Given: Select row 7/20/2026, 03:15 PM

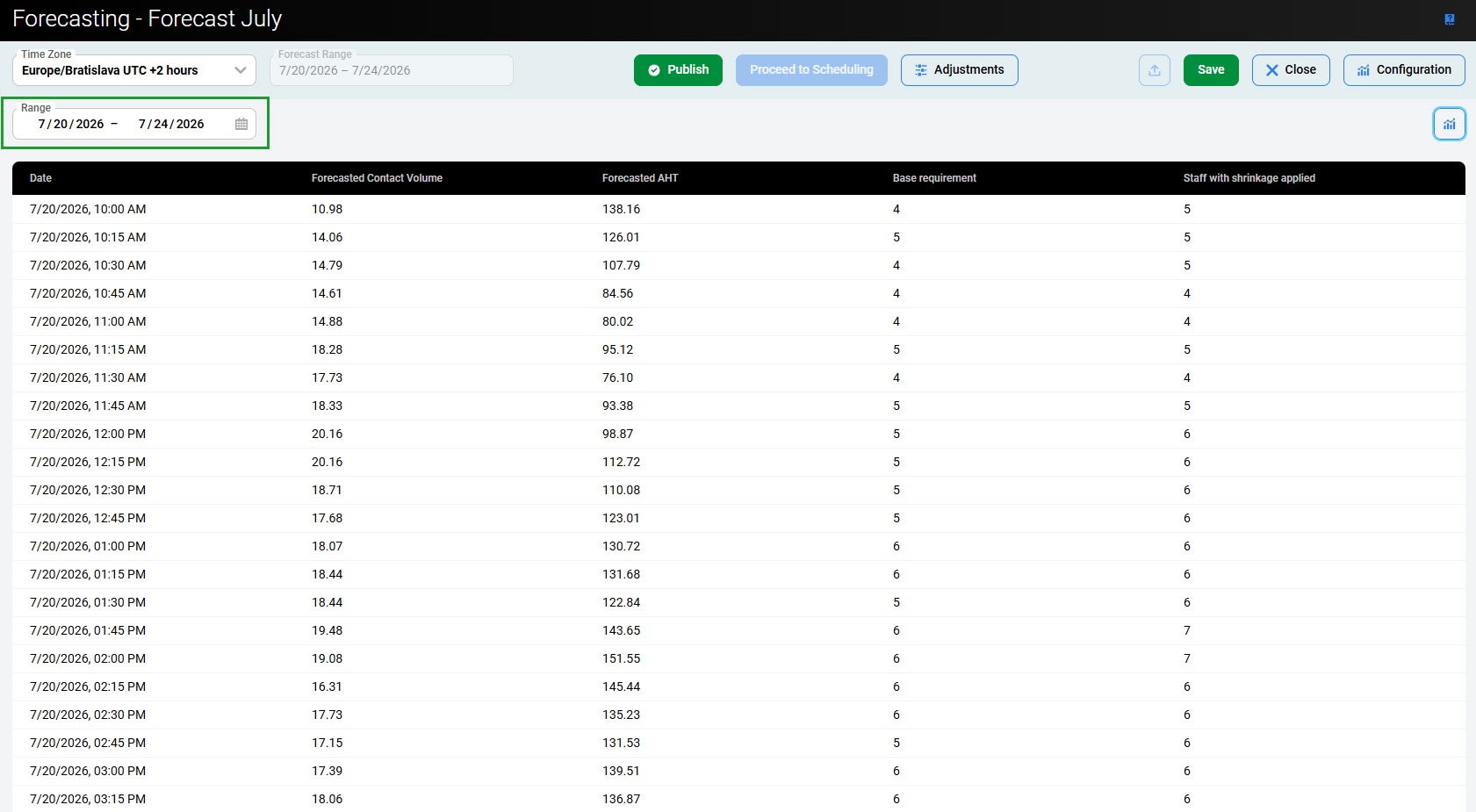Looking at the screenshot, I should (738, 799).
